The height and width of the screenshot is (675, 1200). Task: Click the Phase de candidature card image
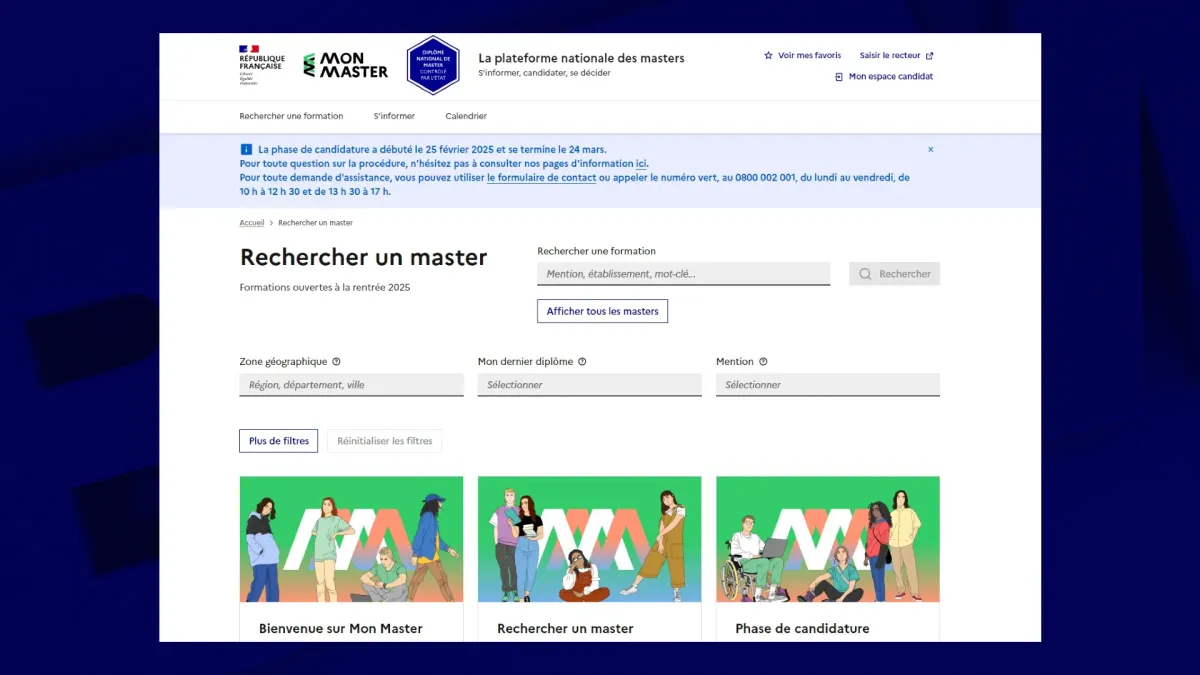[x=827, y=539]
